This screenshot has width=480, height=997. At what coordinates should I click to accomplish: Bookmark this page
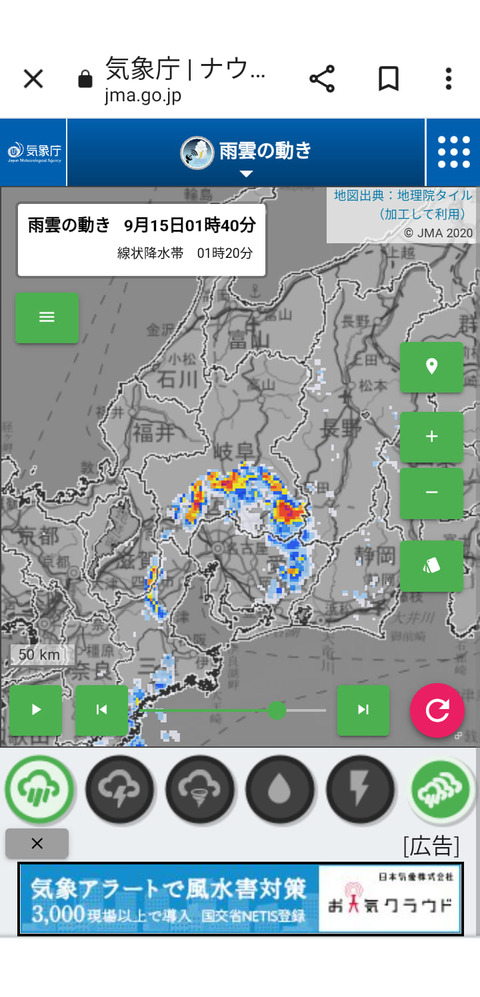(388, 79)
